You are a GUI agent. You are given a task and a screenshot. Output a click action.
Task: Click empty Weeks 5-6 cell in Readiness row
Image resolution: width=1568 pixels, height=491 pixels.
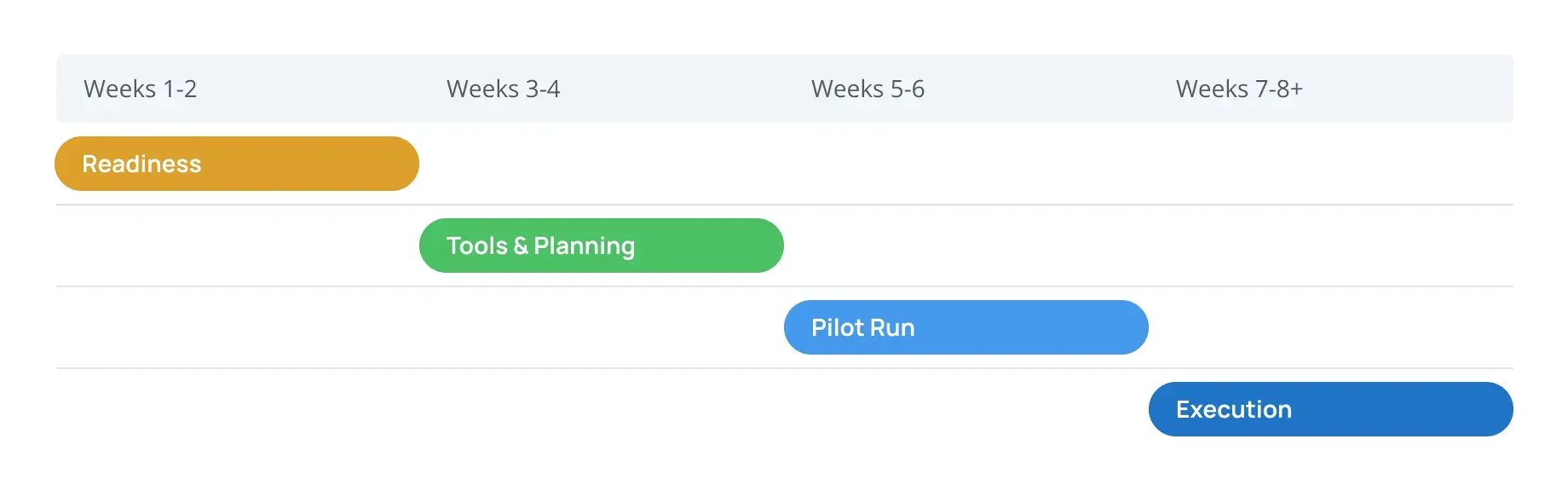click(966, 164)
